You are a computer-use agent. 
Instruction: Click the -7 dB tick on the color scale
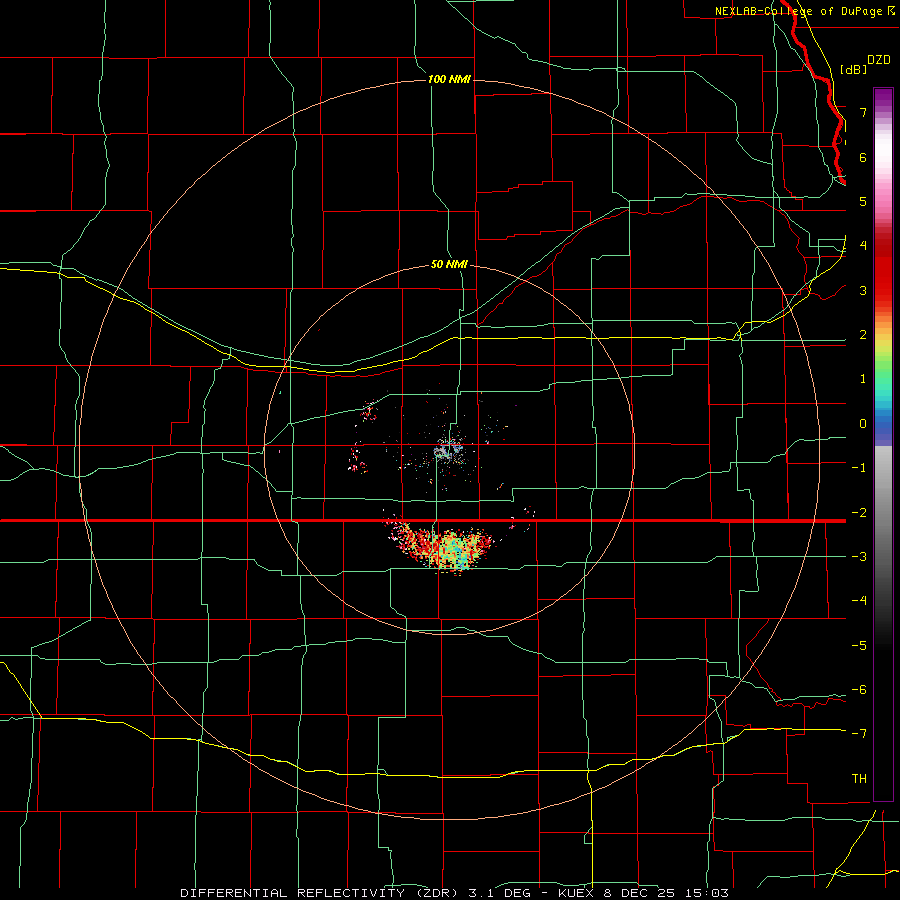pos(859,734)
